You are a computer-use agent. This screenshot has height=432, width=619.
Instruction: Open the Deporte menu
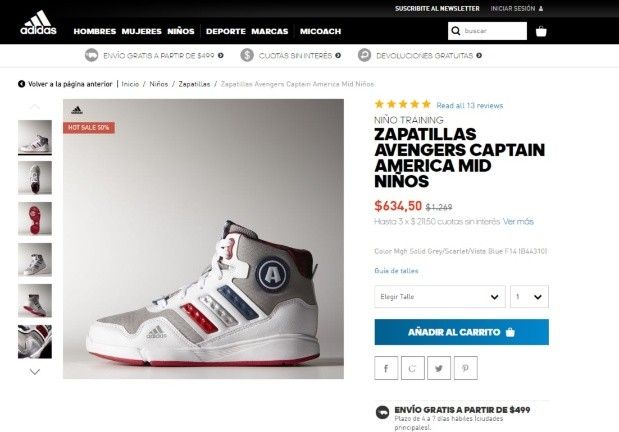(x=225, y=31)
